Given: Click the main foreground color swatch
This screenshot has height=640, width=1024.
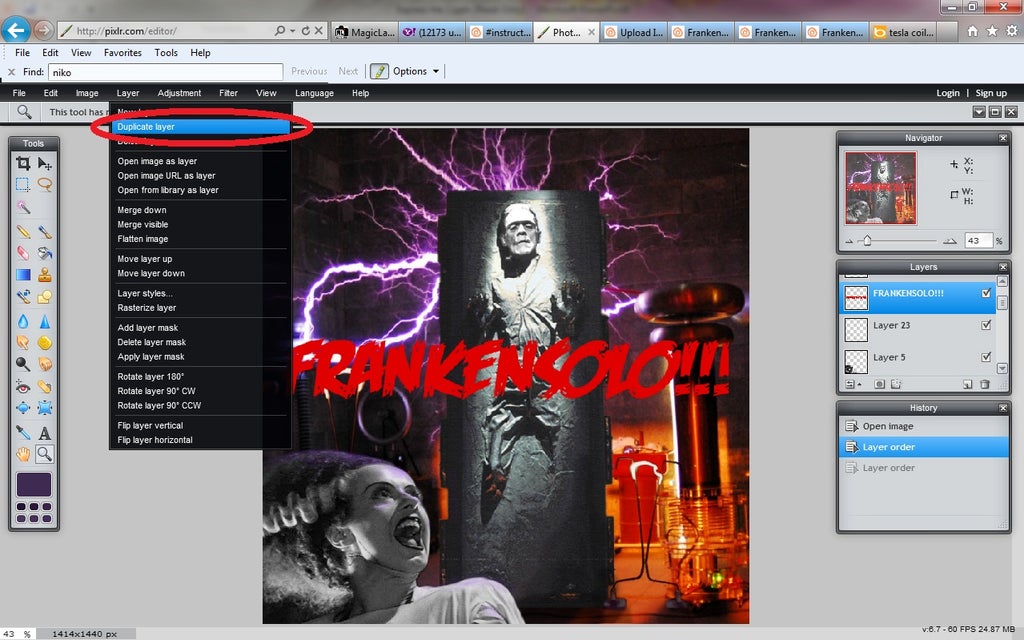Looking at the screenshot, I should click(34, 485).
